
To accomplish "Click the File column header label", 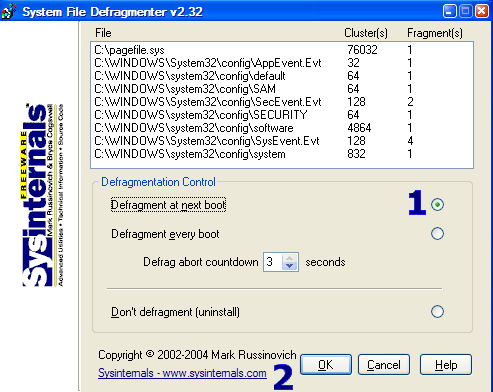I will point(103,33).
